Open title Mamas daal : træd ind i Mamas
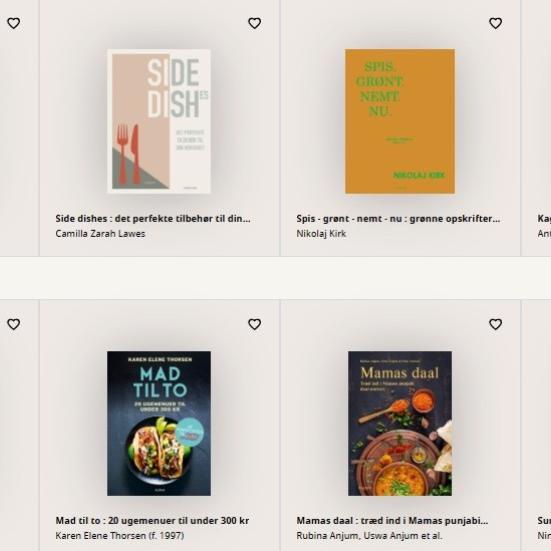The image size is (551, 551). coord(392,520)
